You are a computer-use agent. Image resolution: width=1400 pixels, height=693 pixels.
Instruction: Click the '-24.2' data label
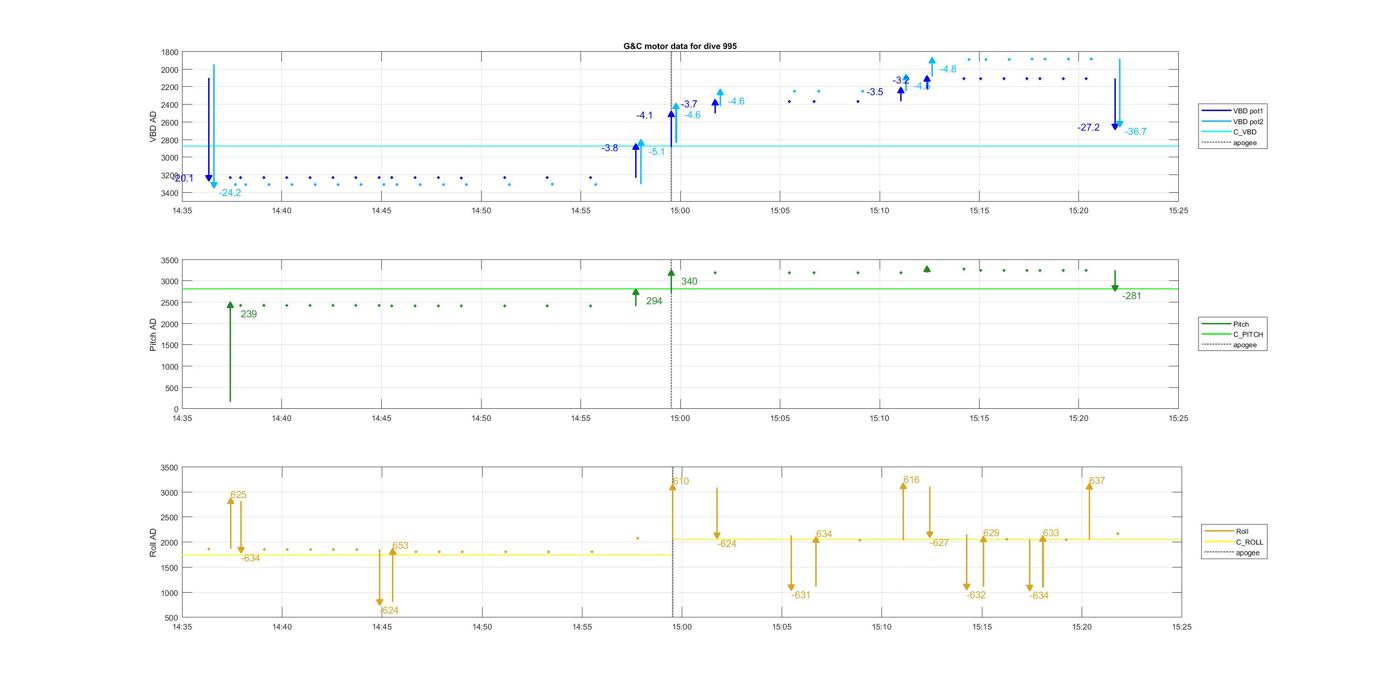coord(230,193)
